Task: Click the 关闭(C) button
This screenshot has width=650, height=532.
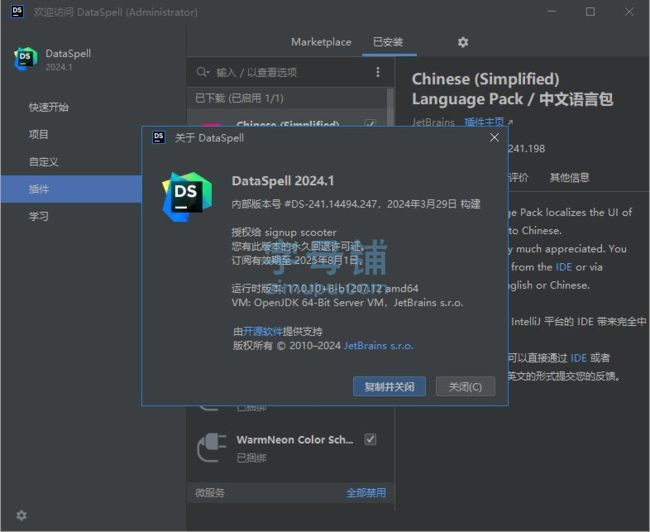Action: tap(465, 387)
